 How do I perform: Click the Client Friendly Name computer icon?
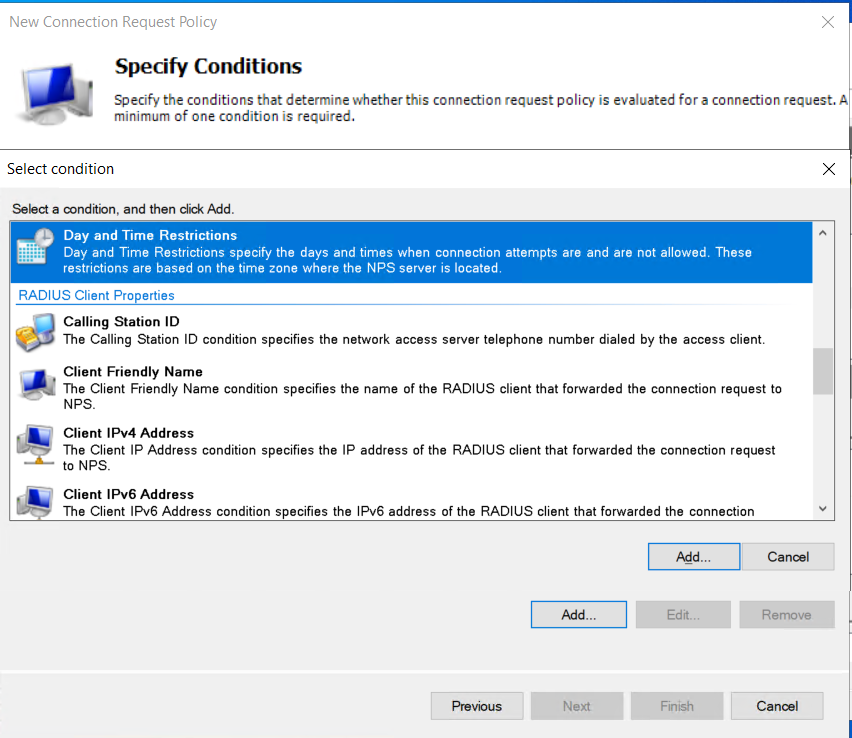tap(36, 384)
